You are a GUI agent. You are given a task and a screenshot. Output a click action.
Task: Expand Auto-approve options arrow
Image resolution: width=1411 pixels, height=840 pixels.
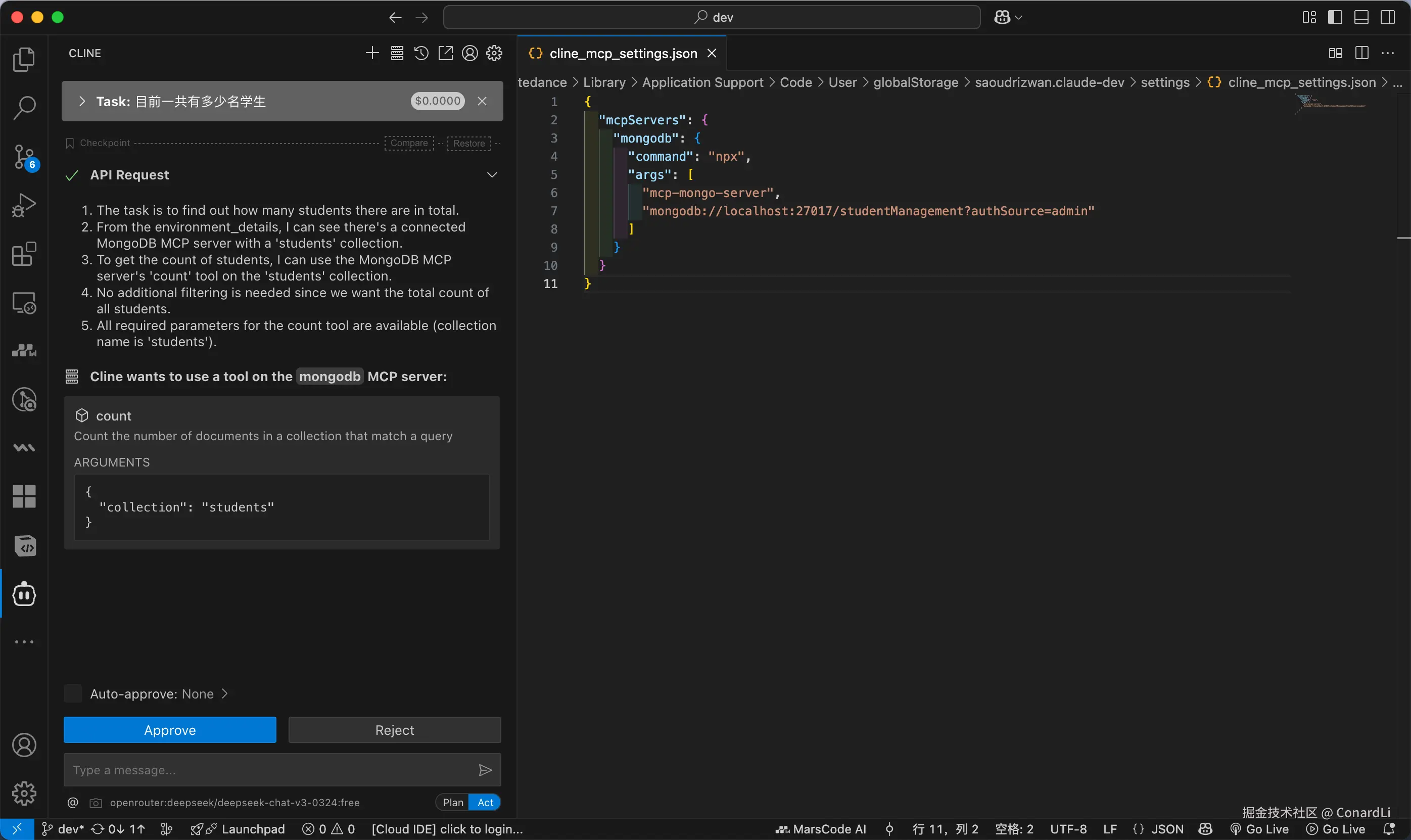(x=225, y=694)
